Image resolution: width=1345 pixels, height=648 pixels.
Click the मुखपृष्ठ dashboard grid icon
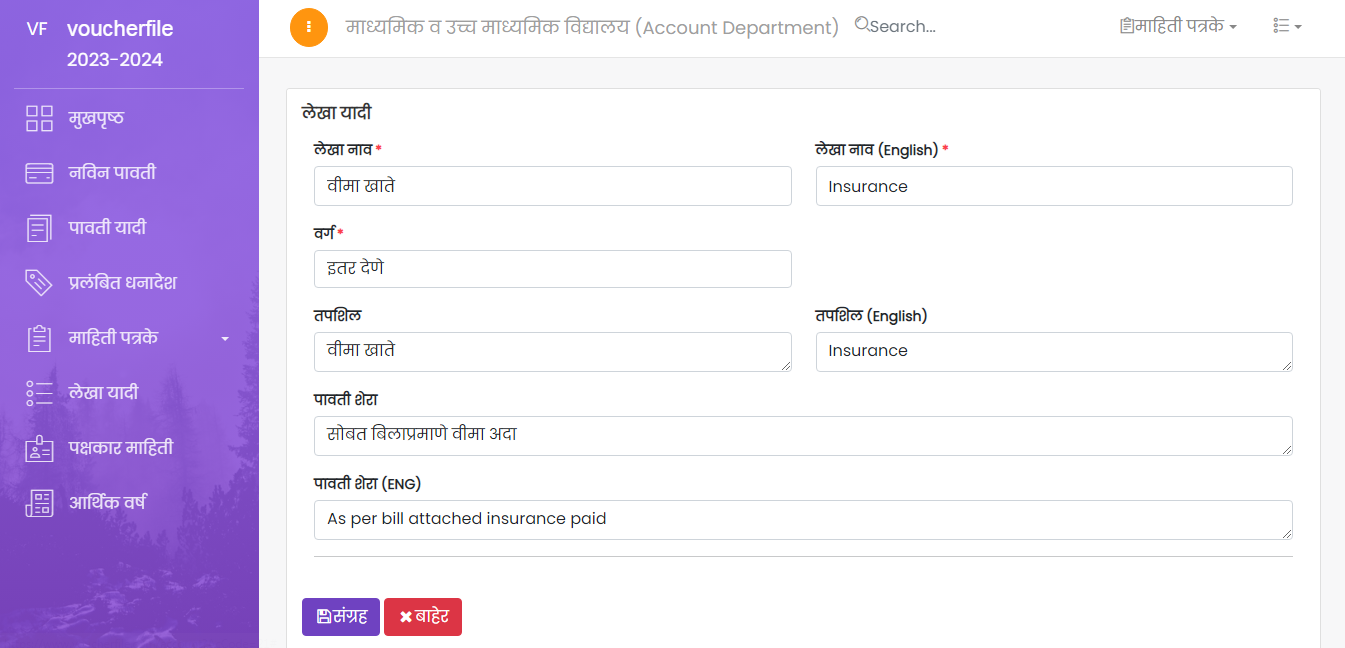coord(39,118)
